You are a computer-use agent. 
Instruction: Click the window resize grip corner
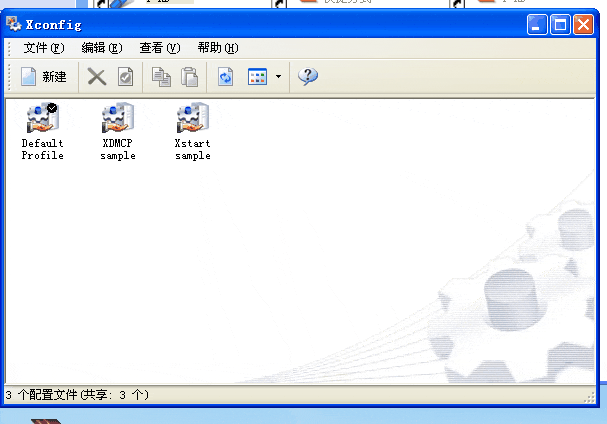pos(589,397)
